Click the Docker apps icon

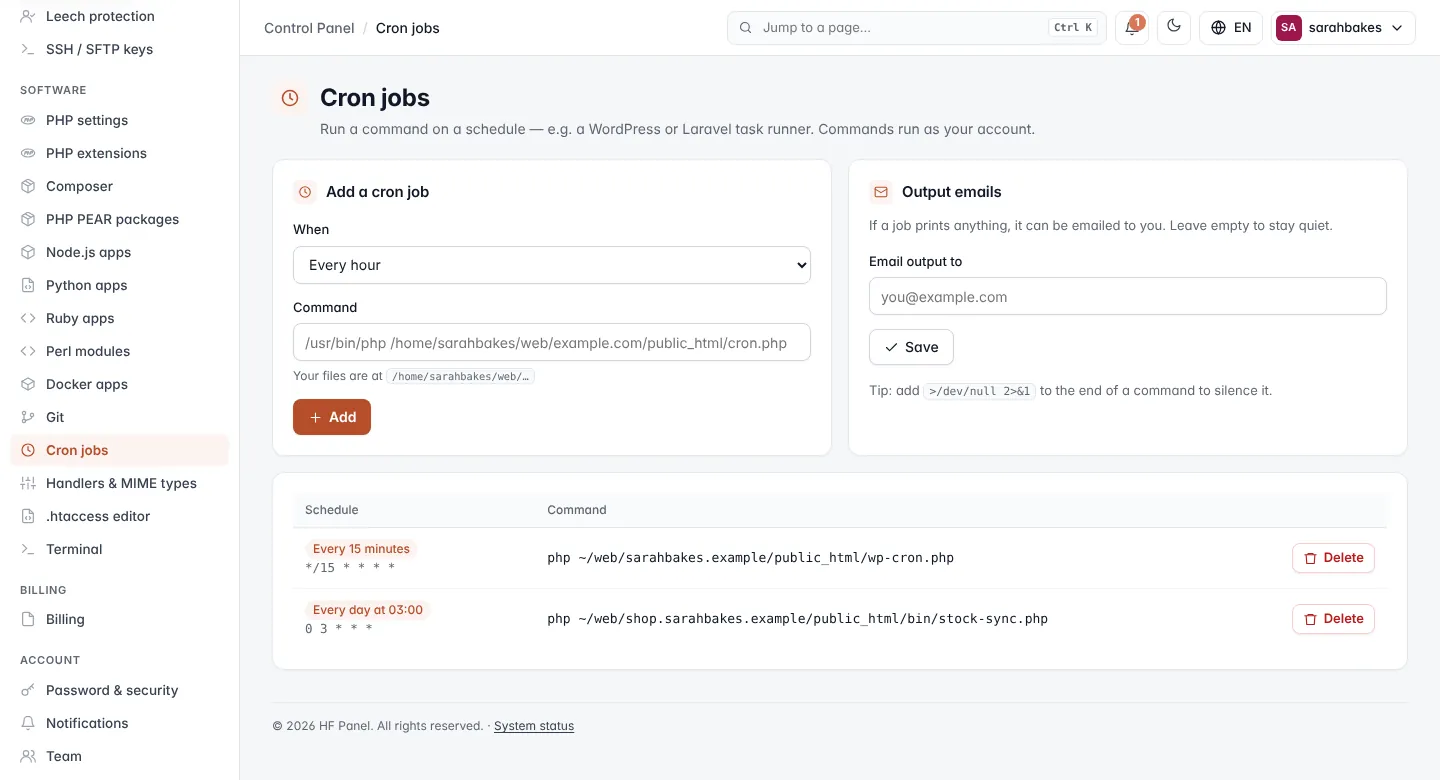(28, 384)
